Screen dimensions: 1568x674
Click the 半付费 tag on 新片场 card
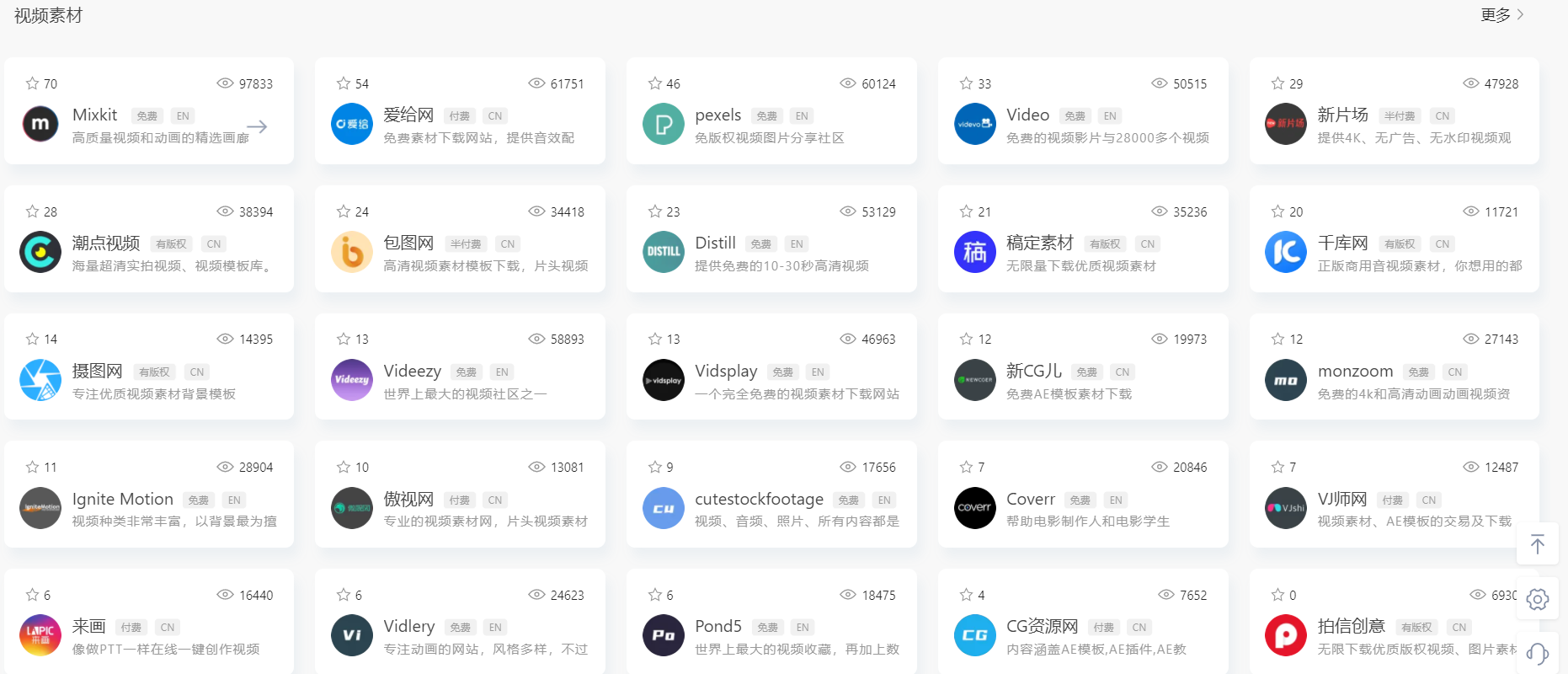coord(1400,116)
